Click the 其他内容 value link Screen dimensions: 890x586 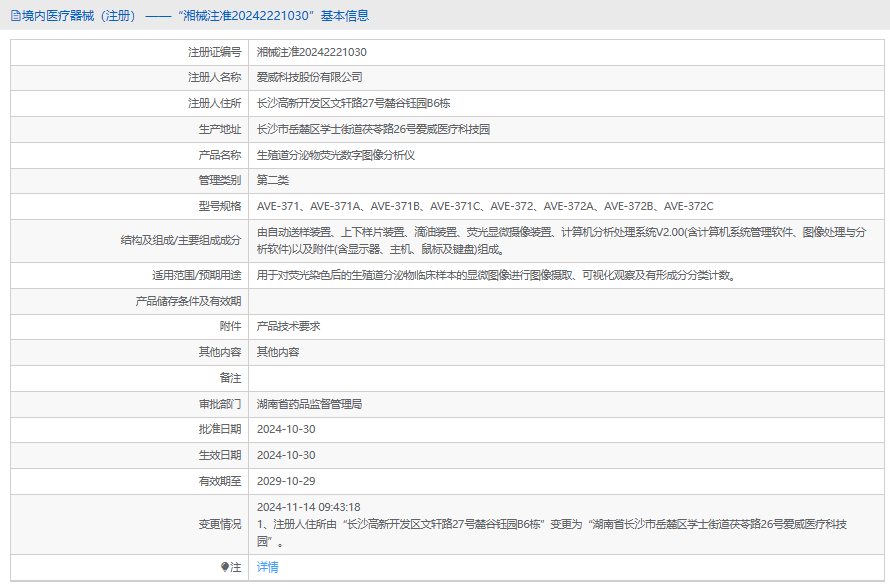[x=278, y=352]
